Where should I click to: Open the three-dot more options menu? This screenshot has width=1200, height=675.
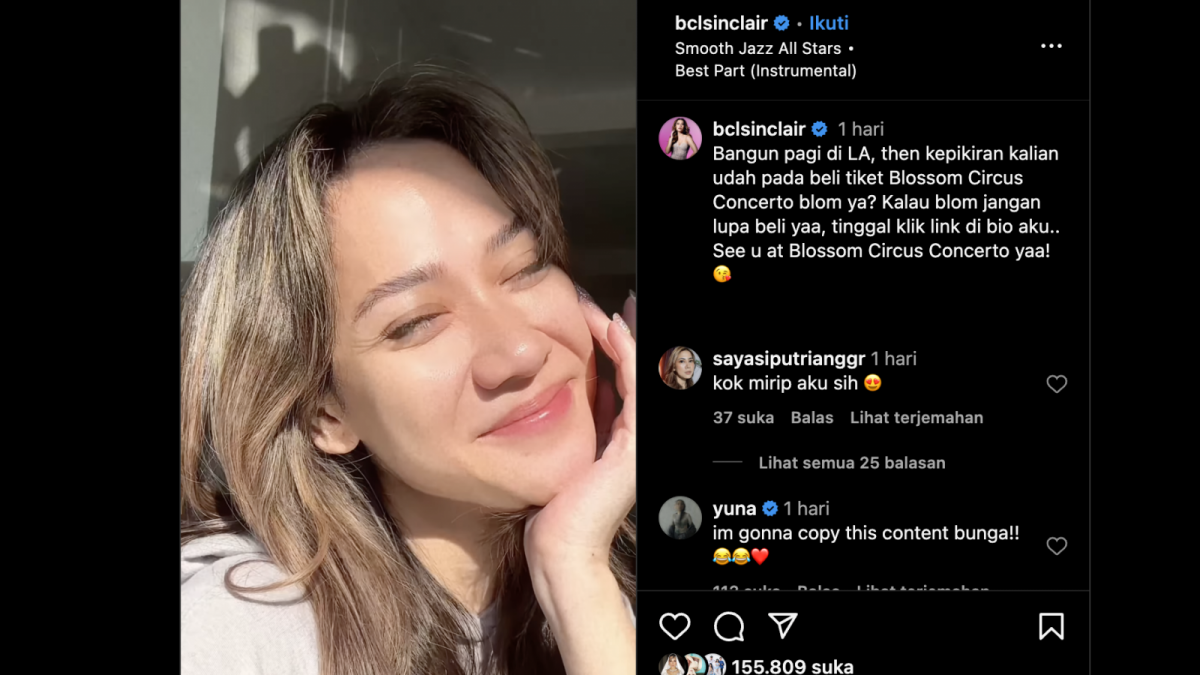click(1051, 47)
